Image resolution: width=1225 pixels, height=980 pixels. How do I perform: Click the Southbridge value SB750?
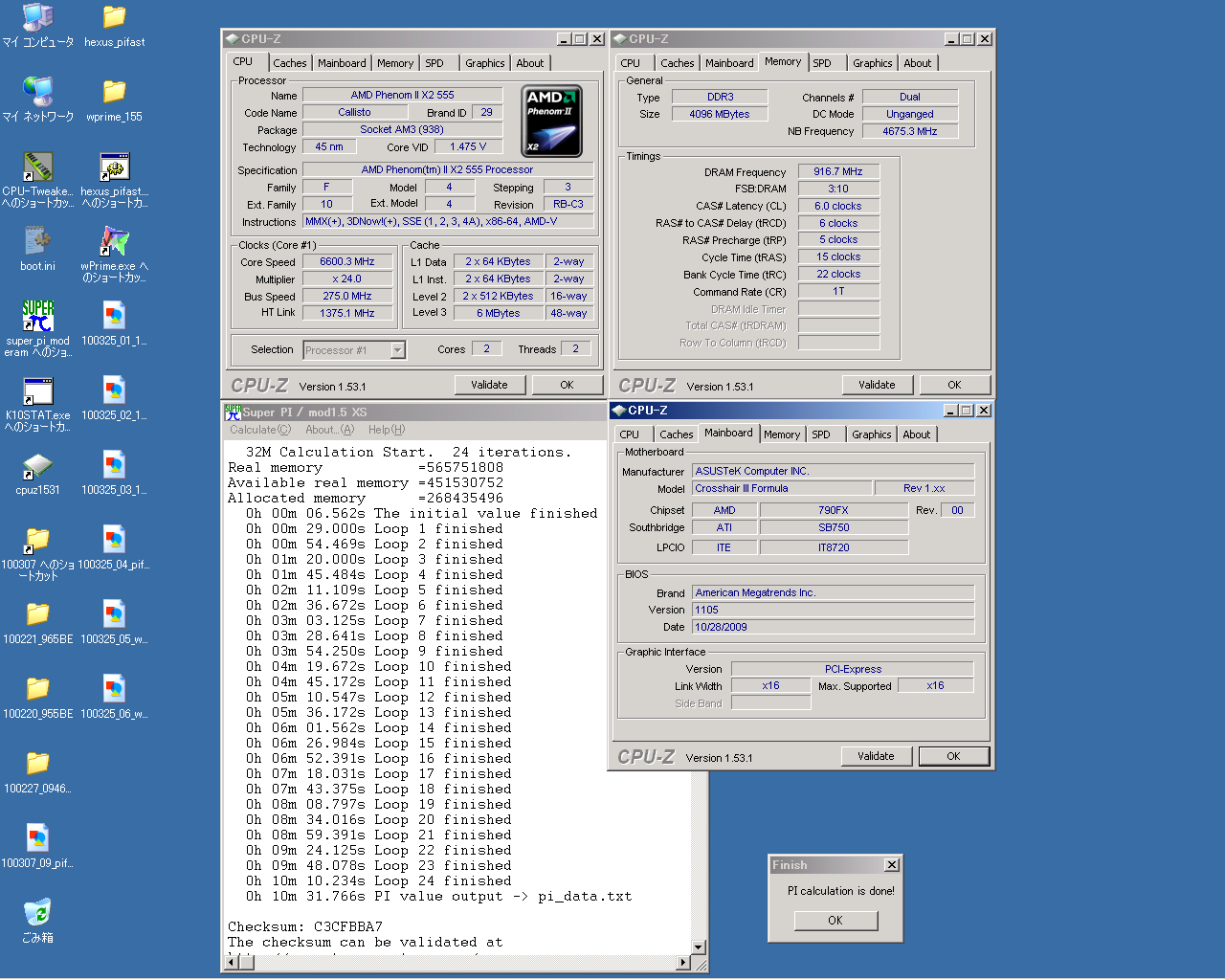(x=834, y=527)
